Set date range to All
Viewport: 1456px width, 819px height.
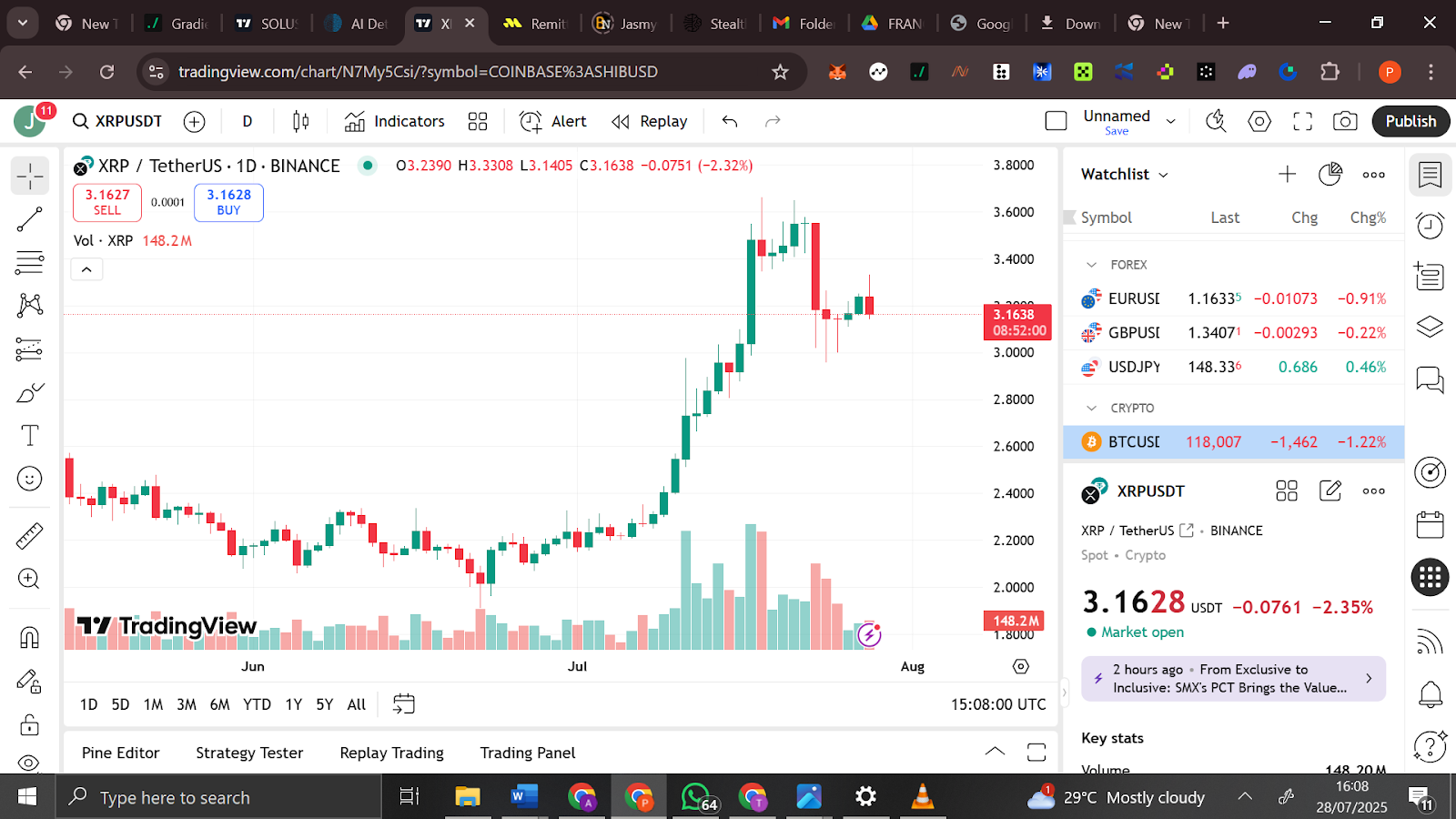coord(357,704)
